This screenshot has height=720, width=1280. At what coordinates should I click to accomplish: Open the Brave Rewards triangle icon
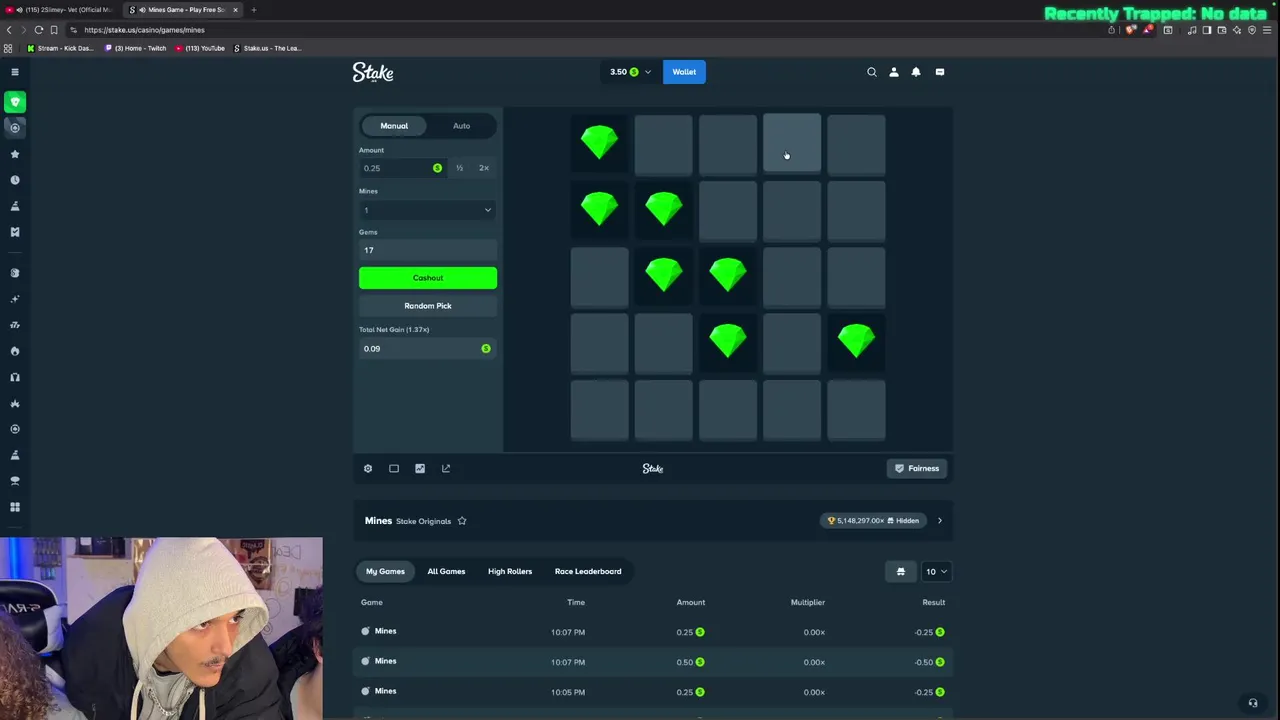pos(1146,30)
